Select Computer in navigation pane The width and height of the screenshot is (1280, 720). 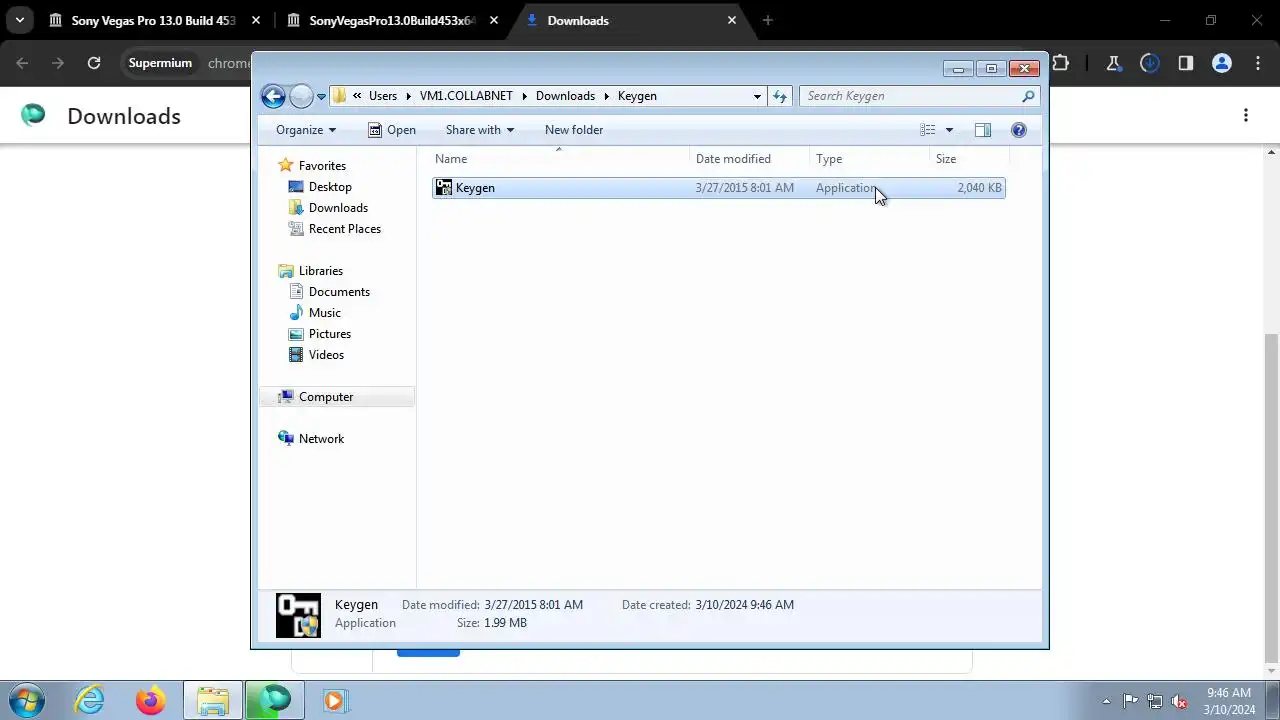[337, 397]
